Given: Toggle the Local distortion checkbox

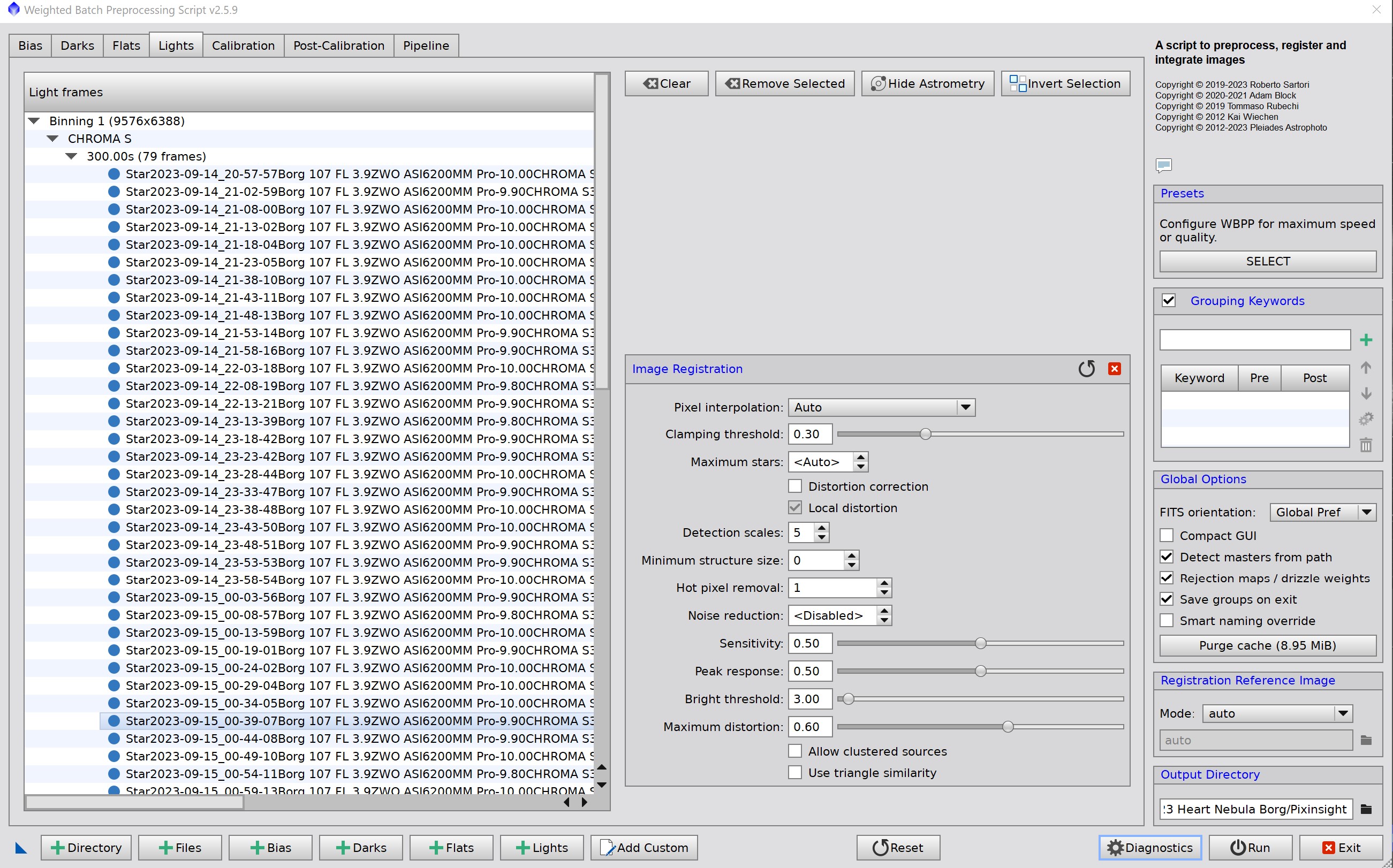Looking at the screenshot, I should pos(794,507).
